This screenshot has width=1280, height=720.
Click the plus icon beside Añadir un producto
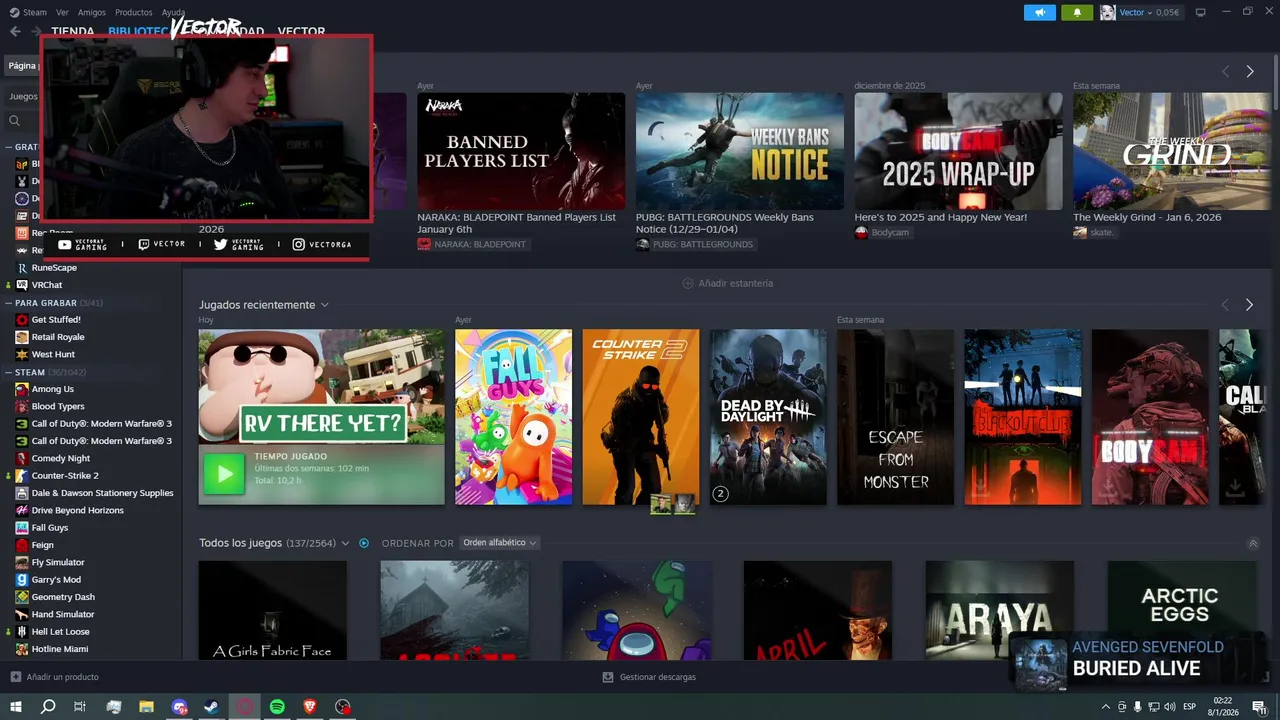[15, 677]
